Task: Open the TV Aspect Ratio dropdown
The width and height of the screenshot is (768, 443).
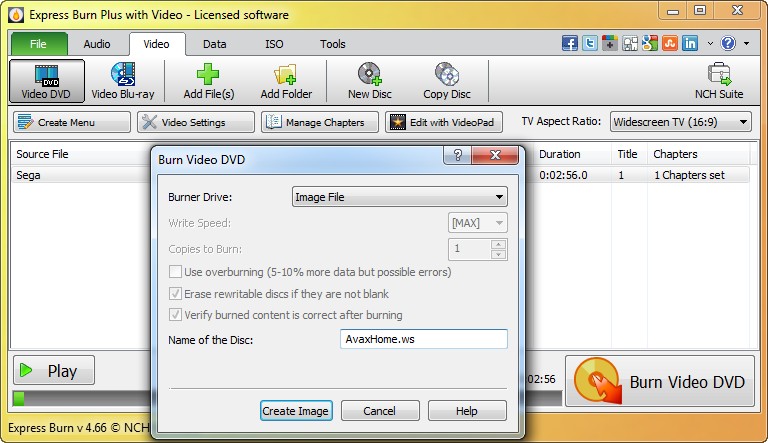Action: click(x=681, y=122)
